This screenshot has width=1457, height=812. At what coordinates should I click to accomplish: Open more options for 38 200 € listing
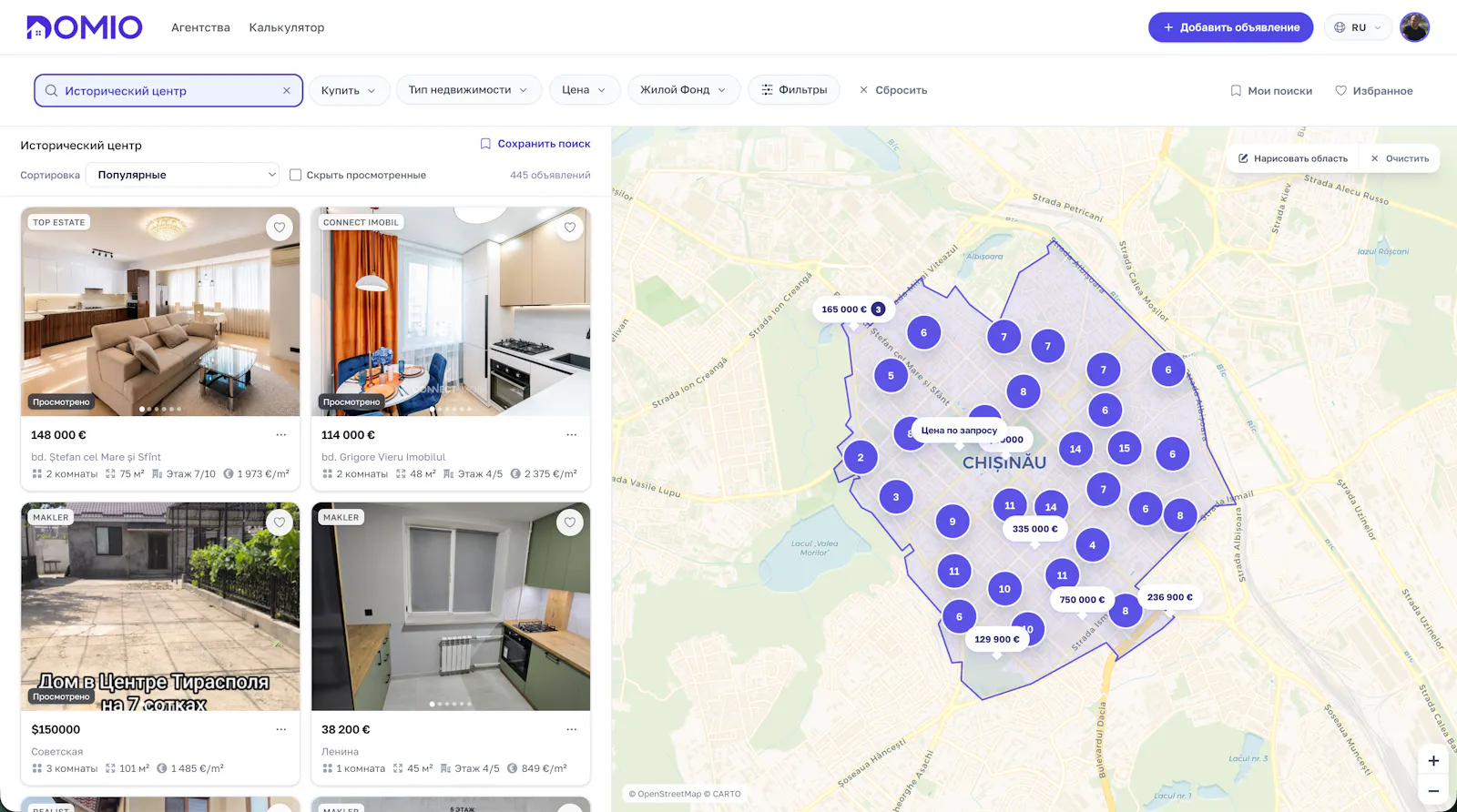(572, 729)
